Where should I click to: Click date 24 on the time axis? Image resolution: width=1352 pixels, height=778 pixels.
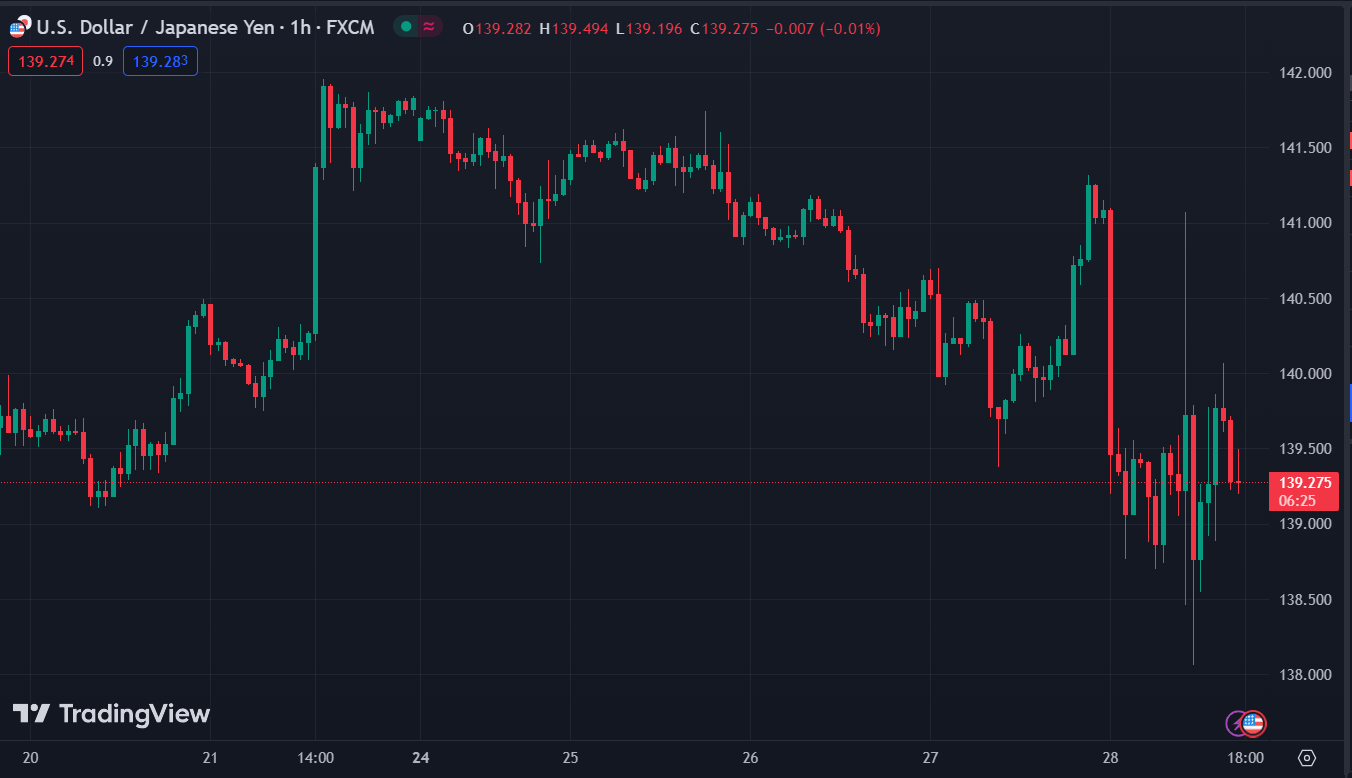click(x=420, y=757)
